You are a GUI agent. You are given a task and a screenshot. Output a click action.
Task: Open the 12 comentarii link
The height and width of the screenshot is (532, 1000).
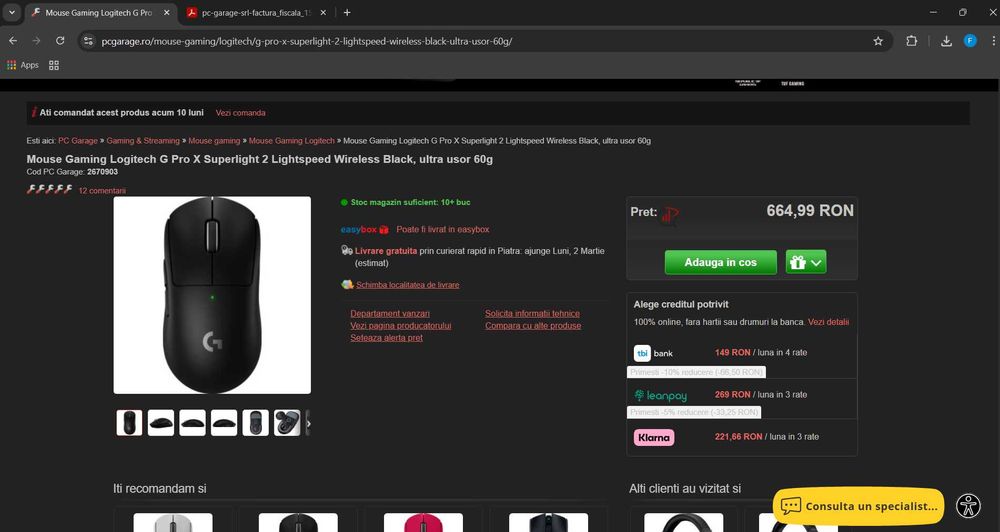click(x=102, y=191)
